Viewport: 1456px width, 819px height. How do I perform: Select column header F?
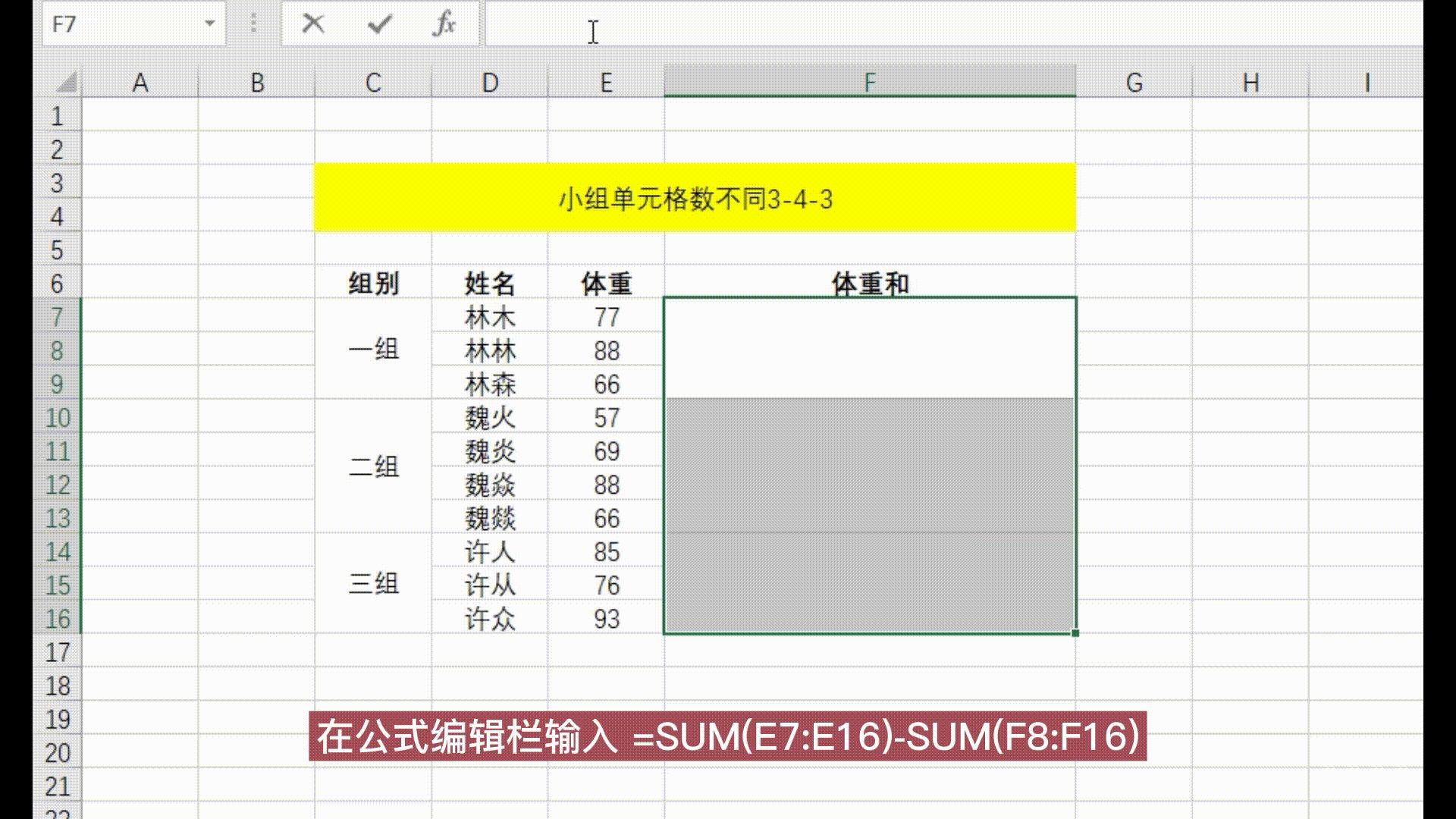click(x=869, y=82)
